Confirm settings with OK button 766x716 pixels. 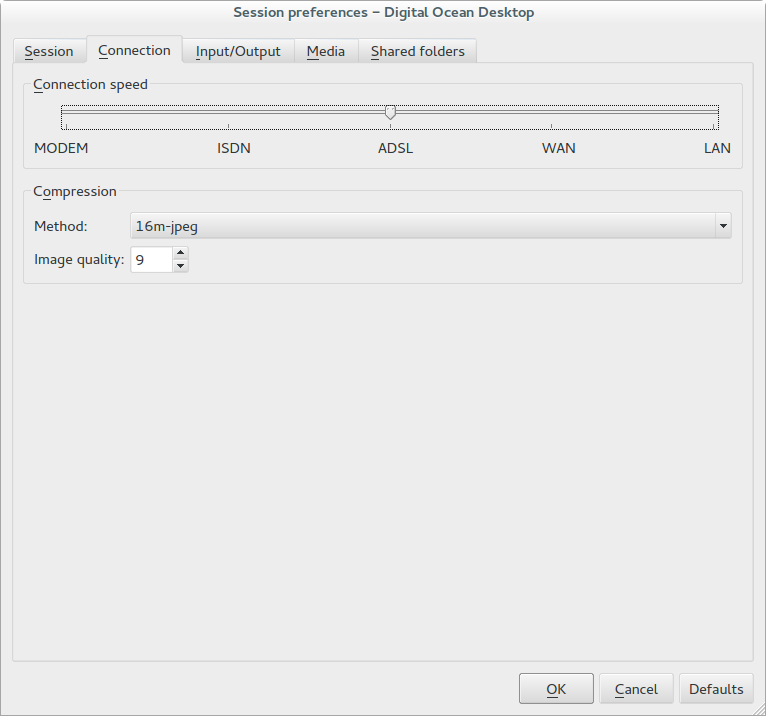556,689
